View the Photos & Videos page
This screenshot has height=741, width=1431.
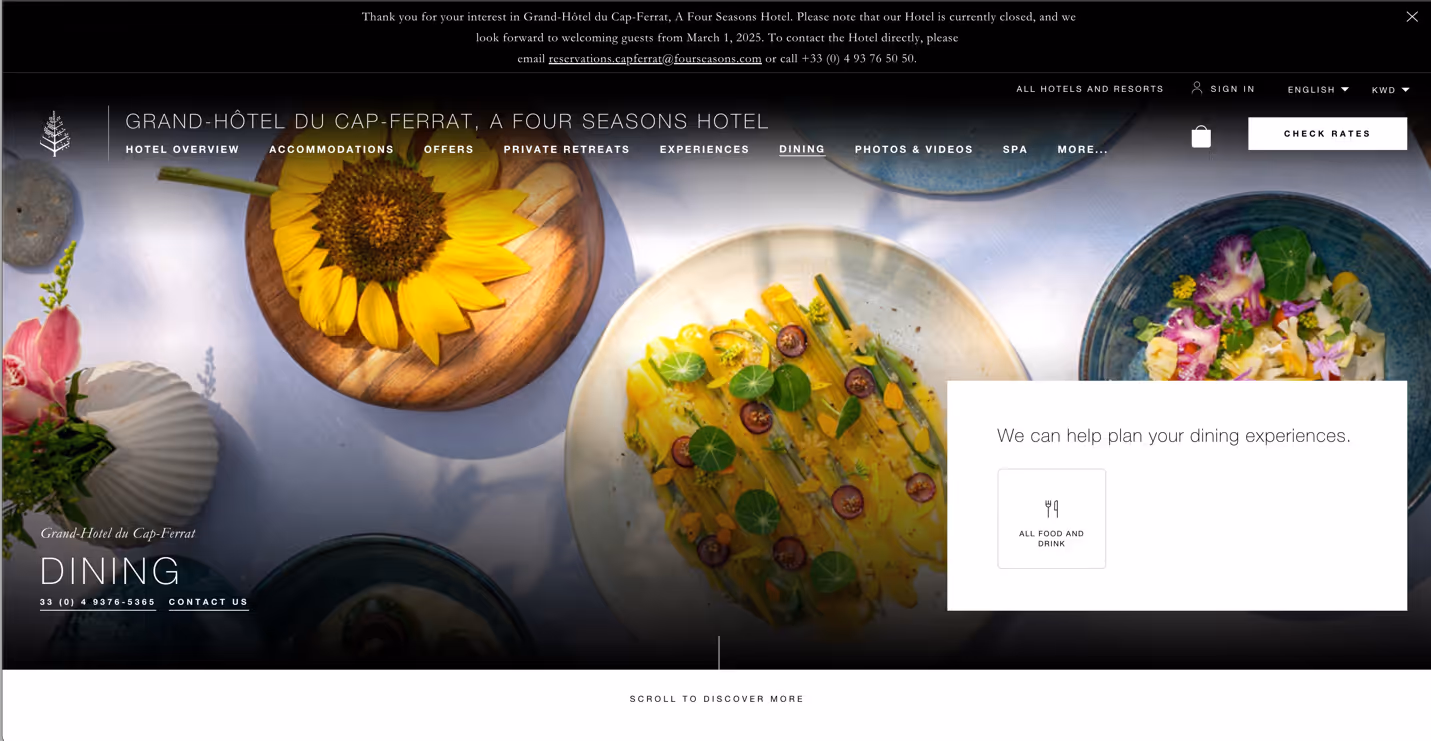(x=913, y=150)
